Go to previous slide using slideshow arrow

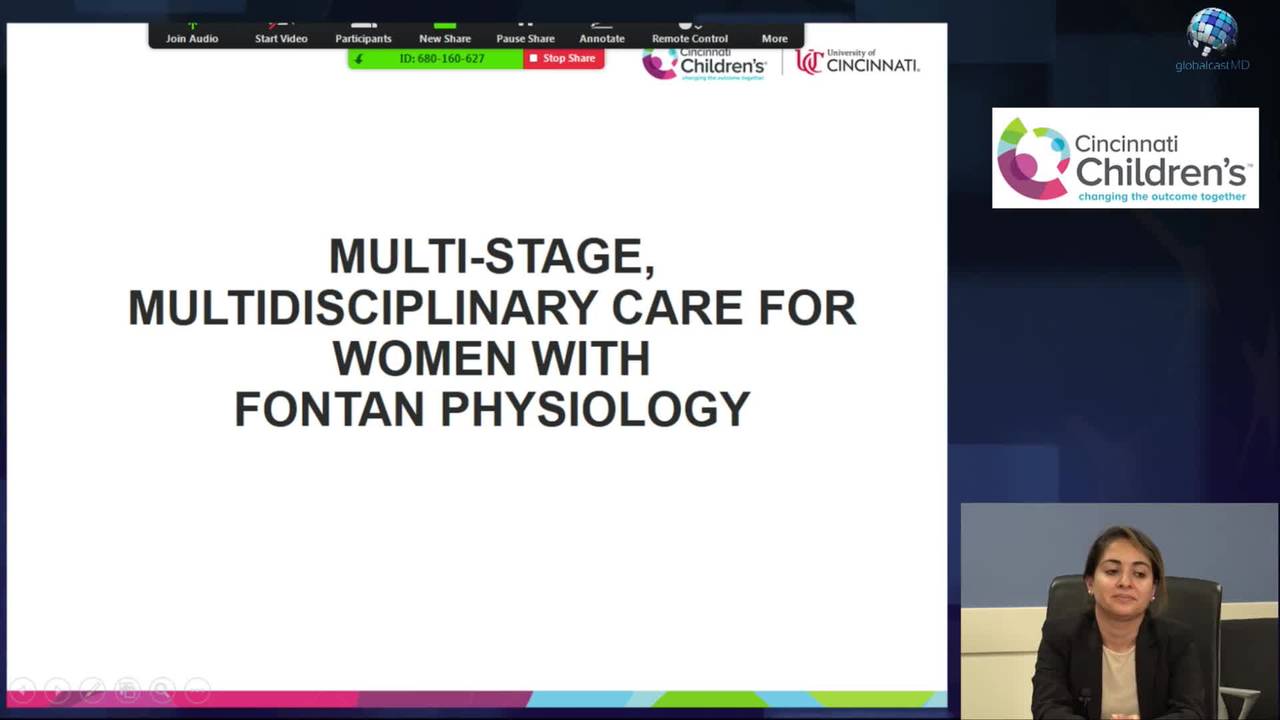coord(23,690)
